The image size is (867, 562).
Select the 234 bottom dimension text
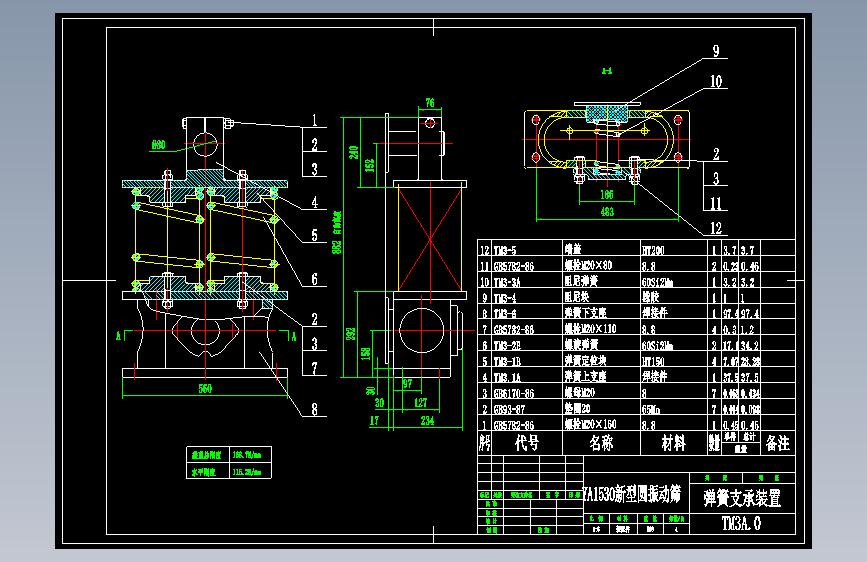coord(427,421)
